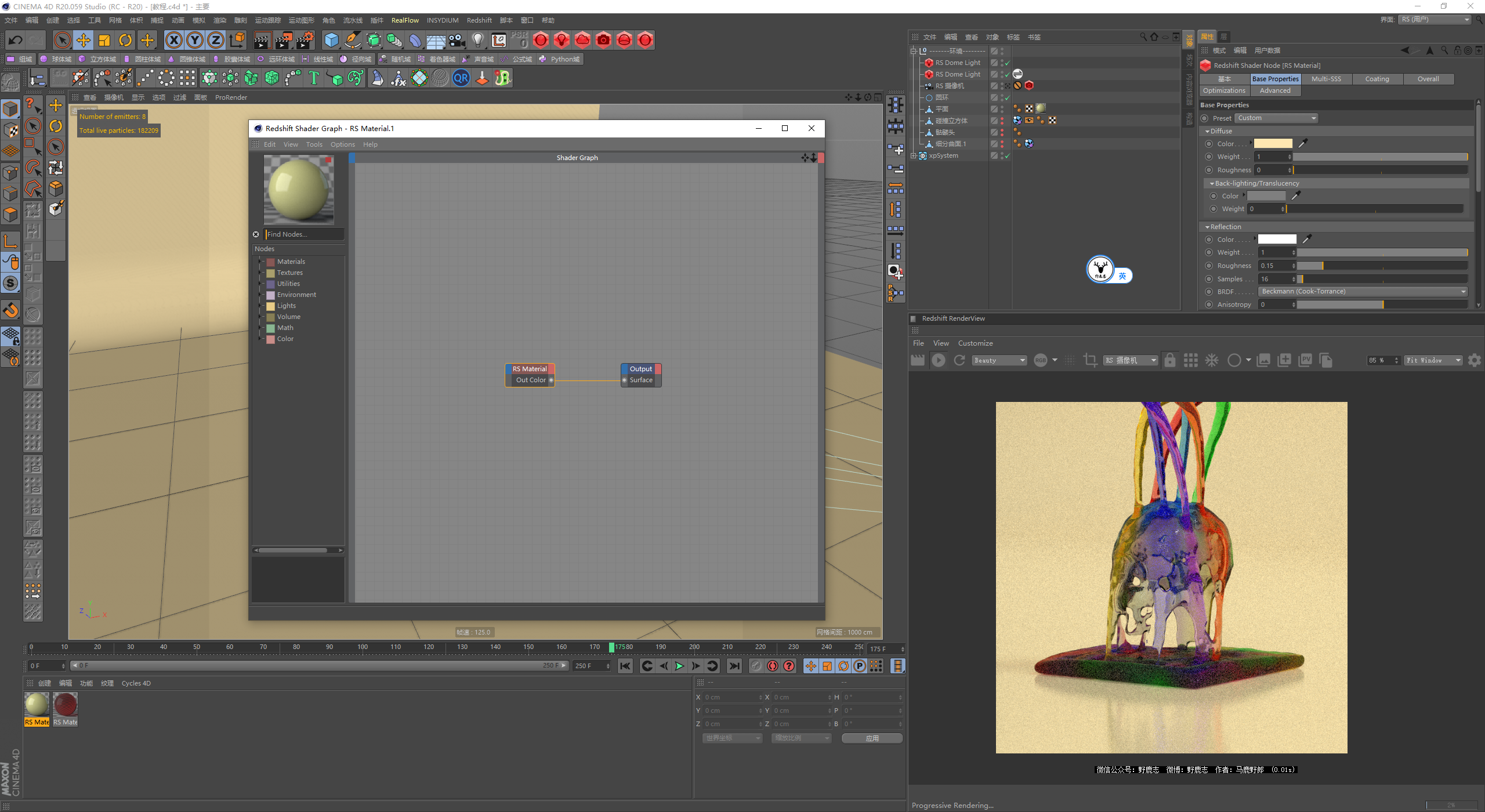Click the Diffuse color eyedropper icon
The height and width of the screenshot is (812, 1485).
pyautogui.click(x=1302, y=143)
